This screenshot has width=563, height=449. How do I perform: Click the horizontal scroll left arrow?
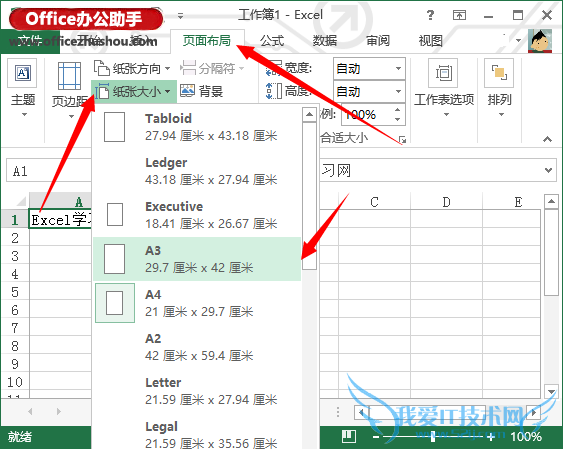[361, 412]
